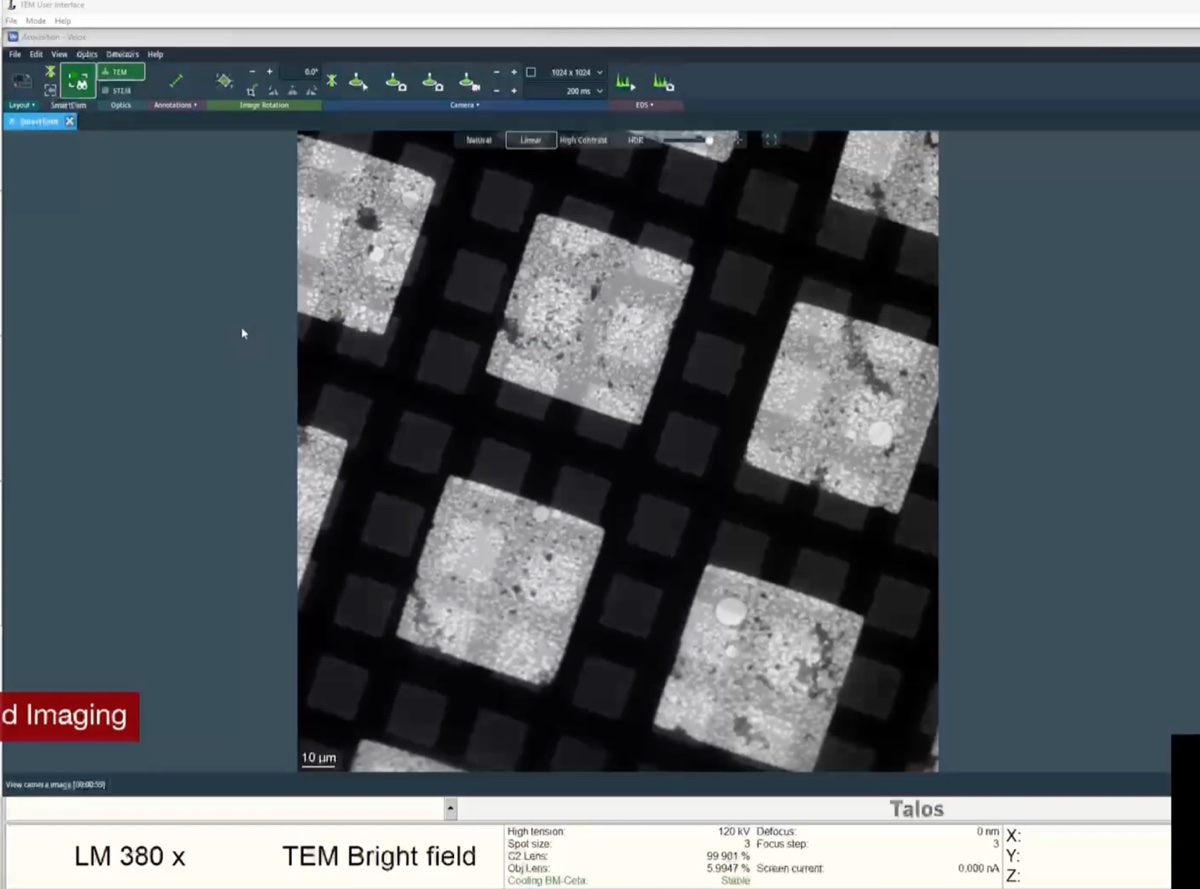Click the first preset rotation triangle icon
The width and height of the screenshot is (1200, 889).
272,90
